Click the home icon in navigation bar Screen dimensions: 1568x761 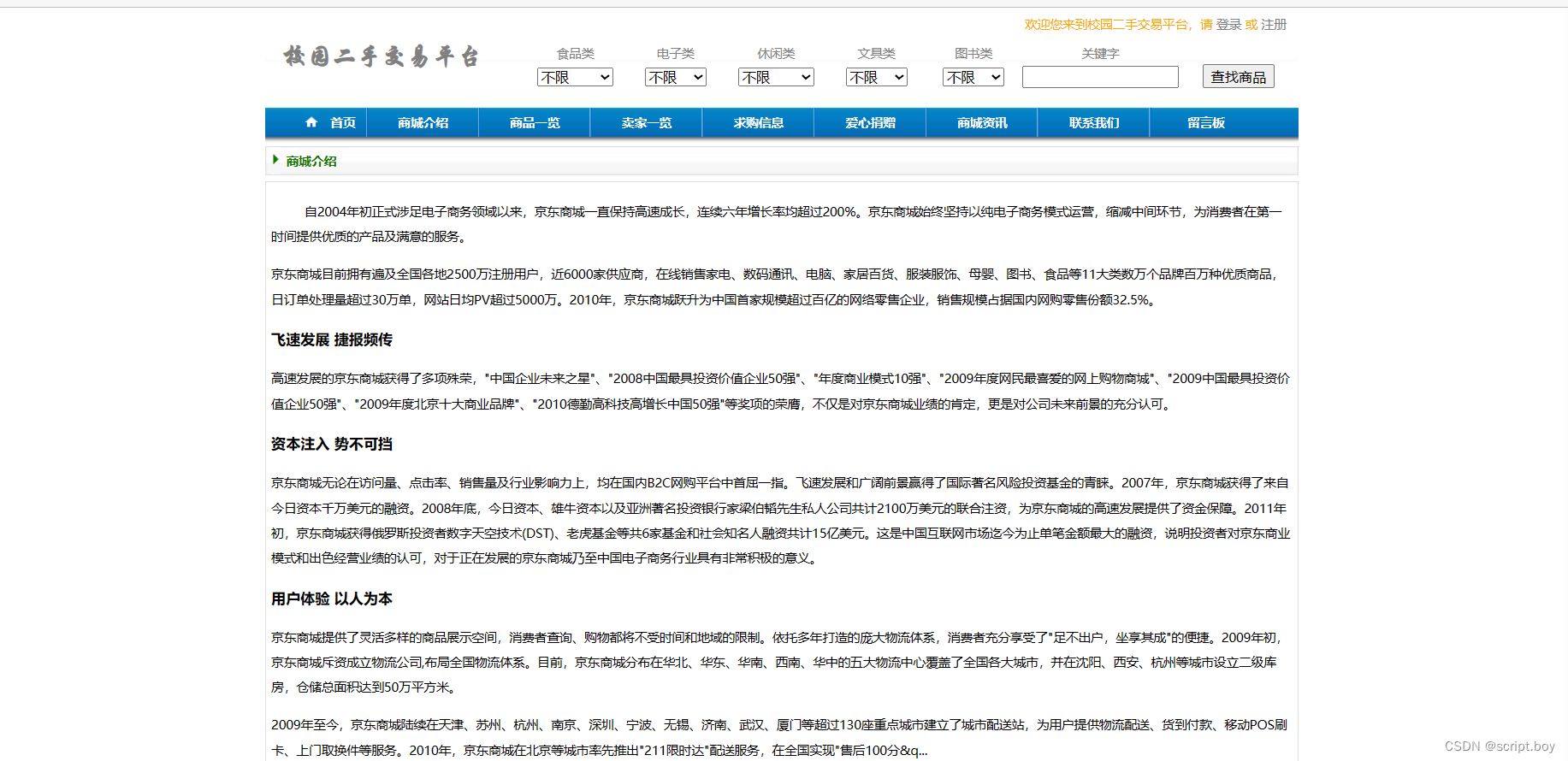pyautogui.click(x=311, y=122)
